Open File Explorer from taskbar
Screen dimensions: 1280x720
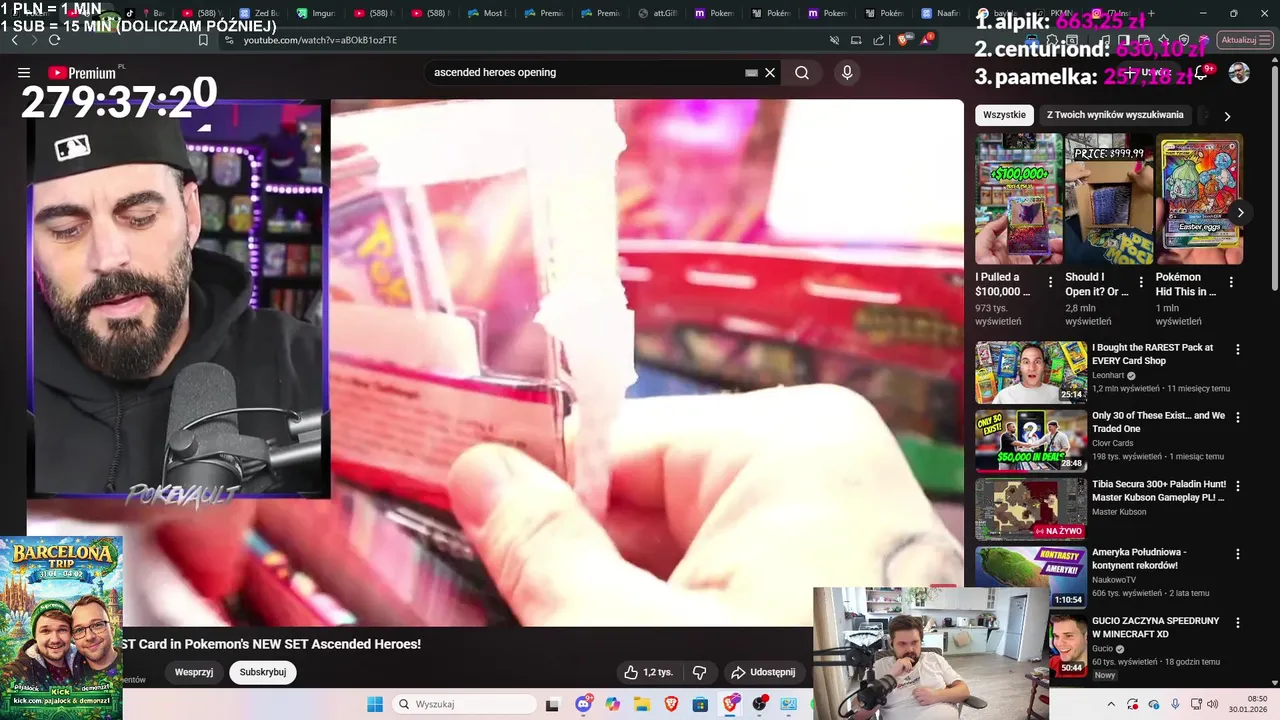coord(642,705)
